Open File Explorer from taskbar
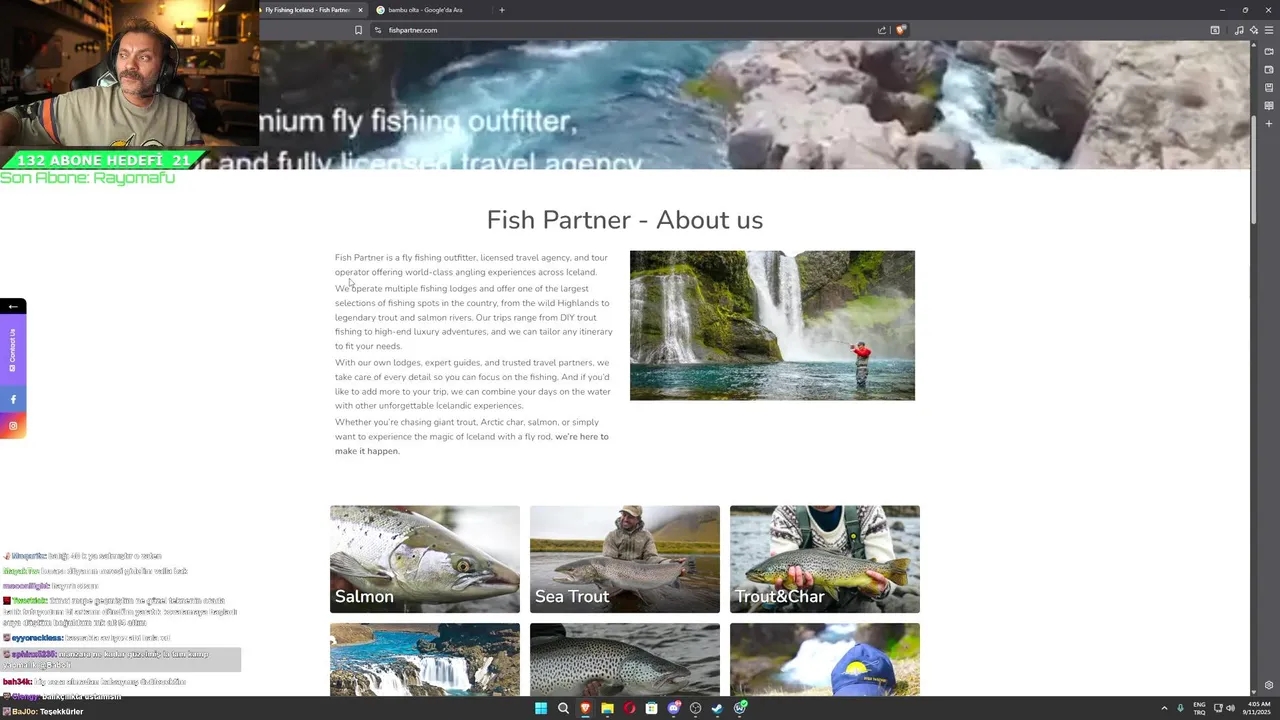1280x720 pixels. point(607,708)
